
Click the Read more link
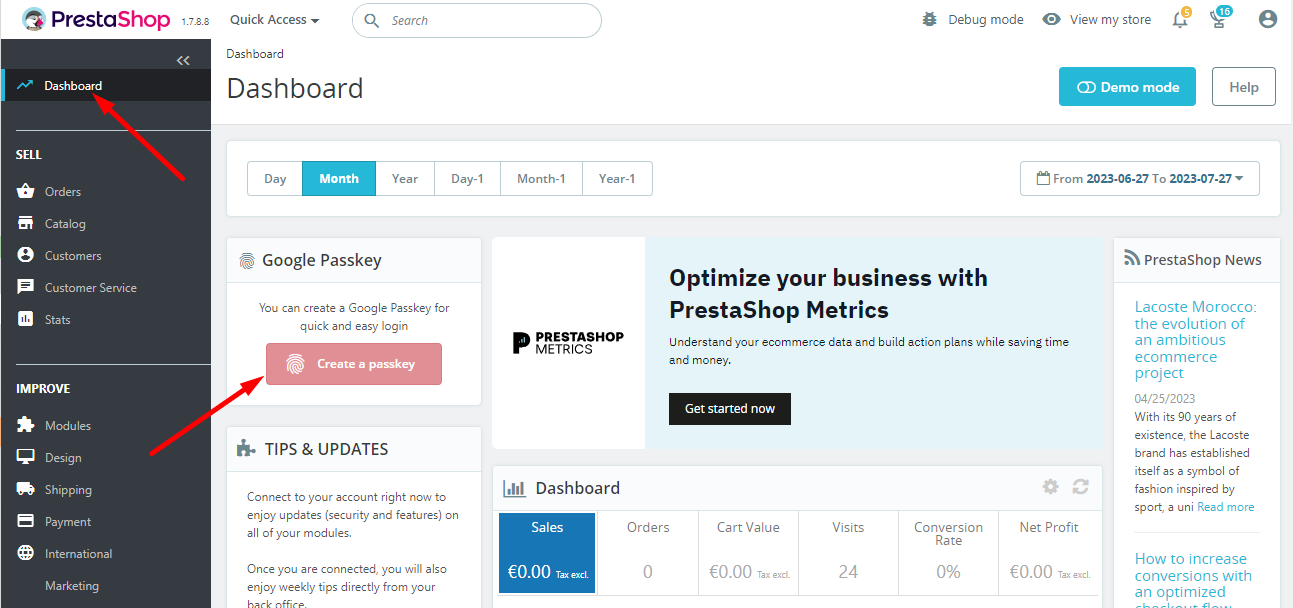1226,507
